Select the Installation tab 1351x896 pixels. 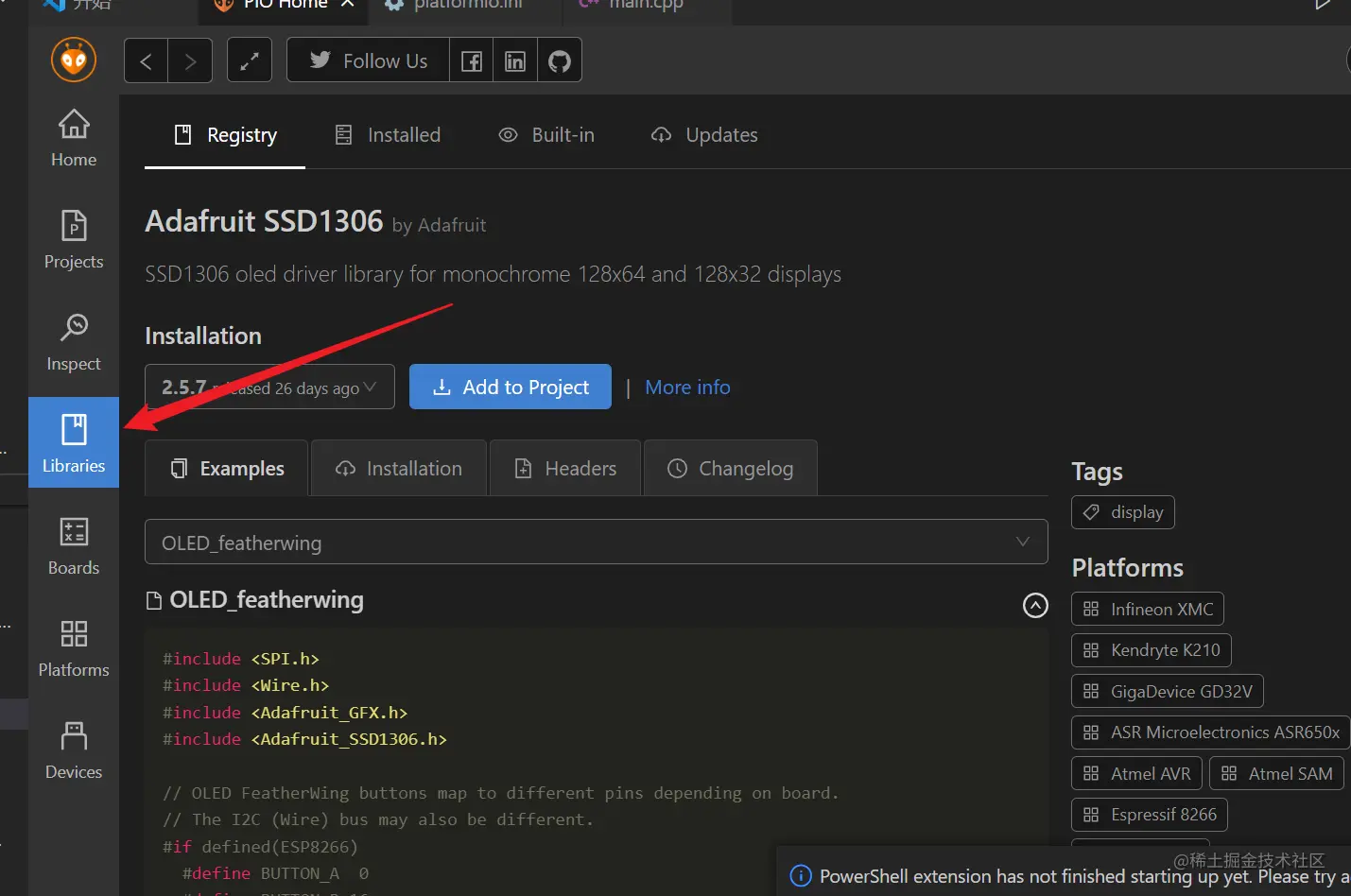pos(399,468)
